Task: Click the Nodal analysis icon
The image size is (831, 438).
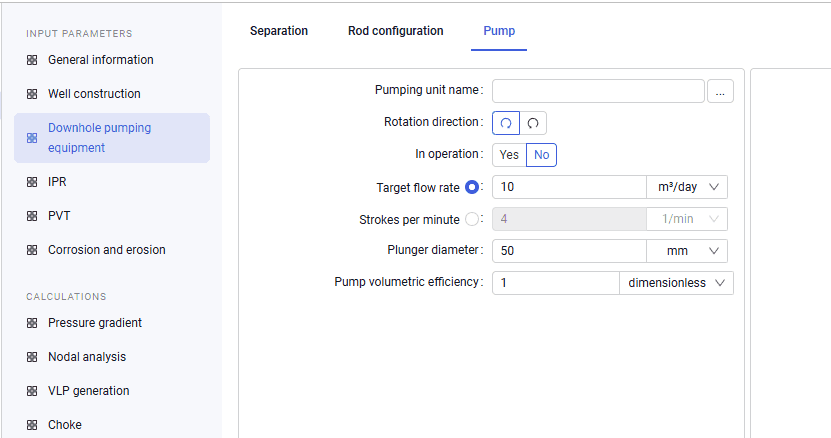Action: [x=32, y=357]
